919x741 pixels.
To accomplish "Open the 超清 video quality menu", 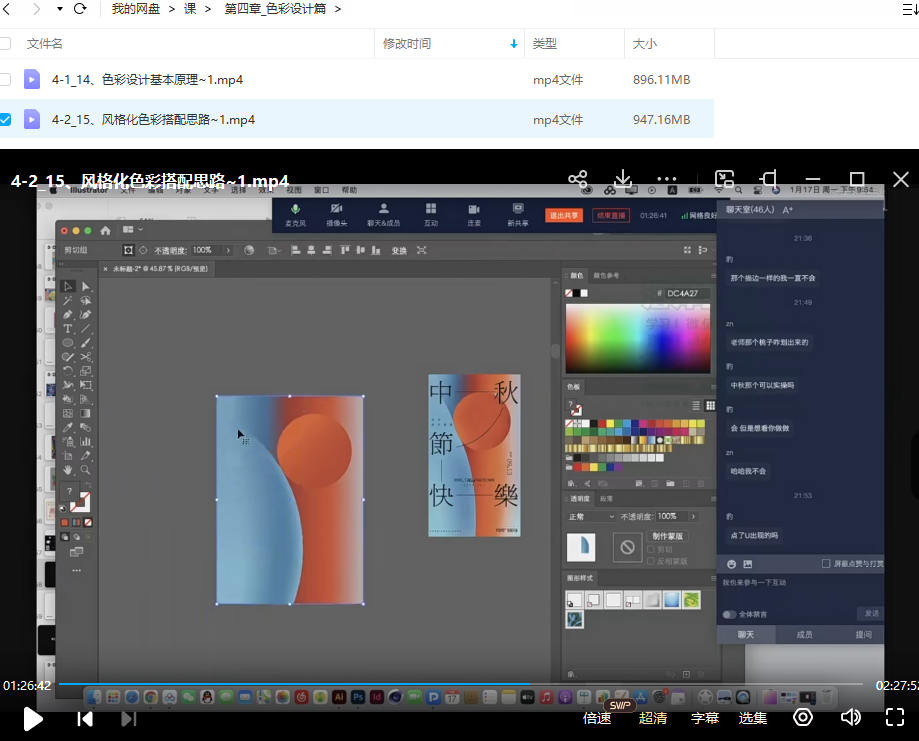I will click(x=652, y=718).
